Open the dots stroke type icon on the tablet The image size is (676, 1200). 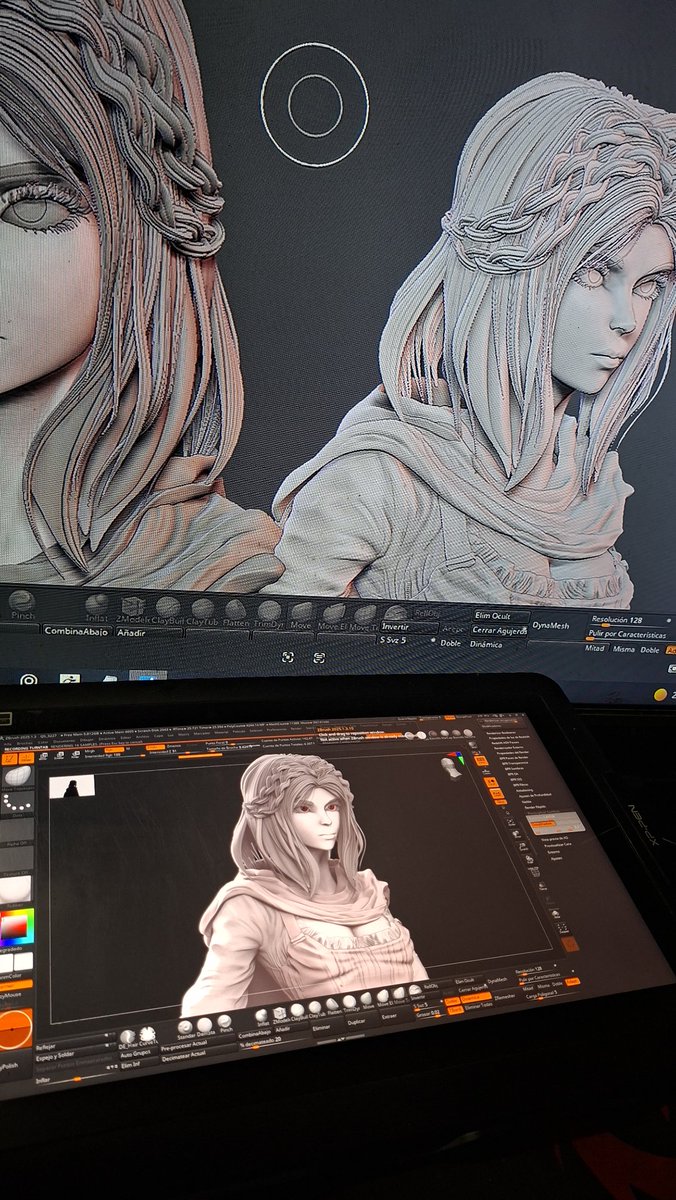[15, 804]
